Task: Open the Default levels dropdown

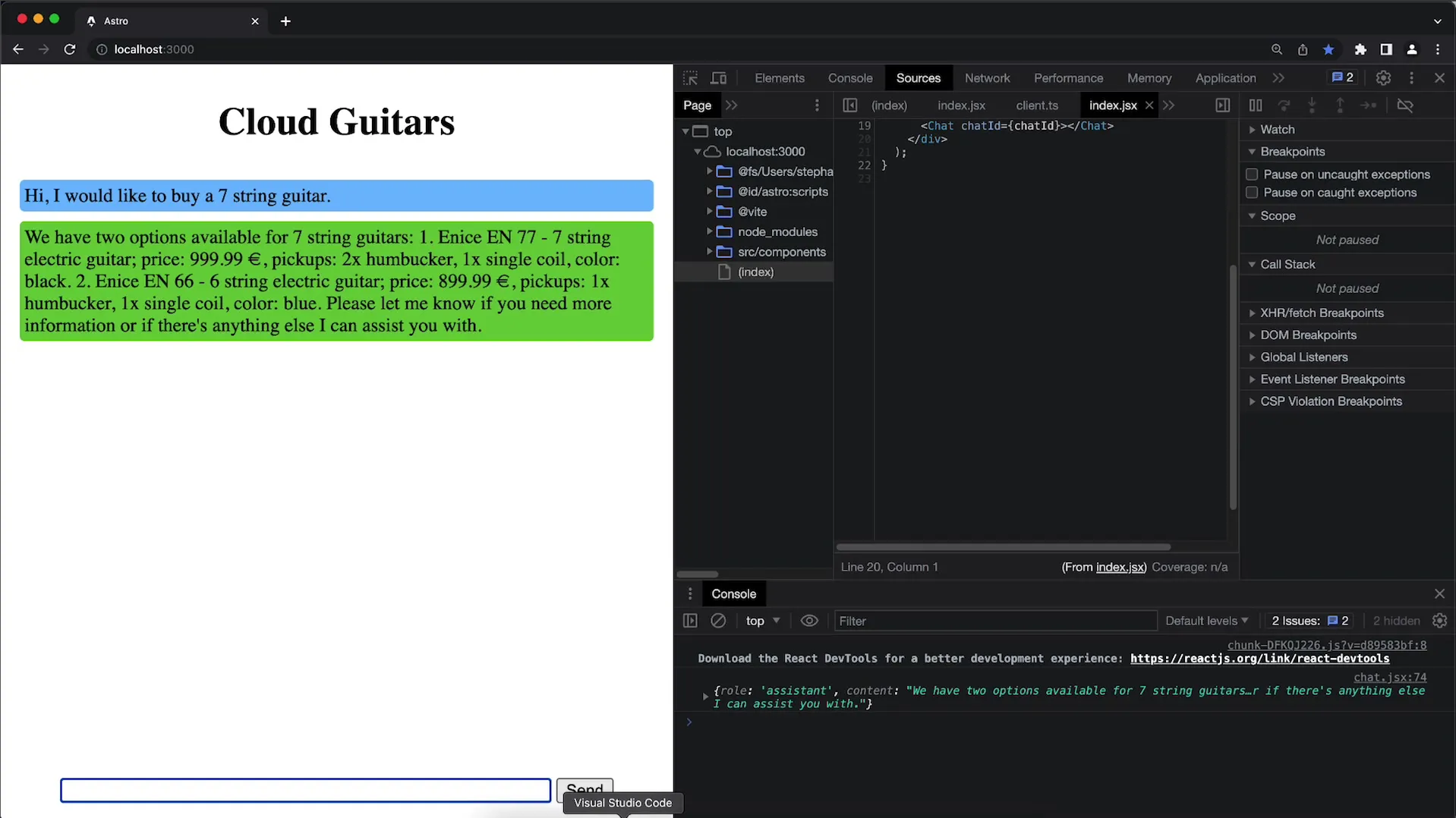Action: tap(1206, 621)
